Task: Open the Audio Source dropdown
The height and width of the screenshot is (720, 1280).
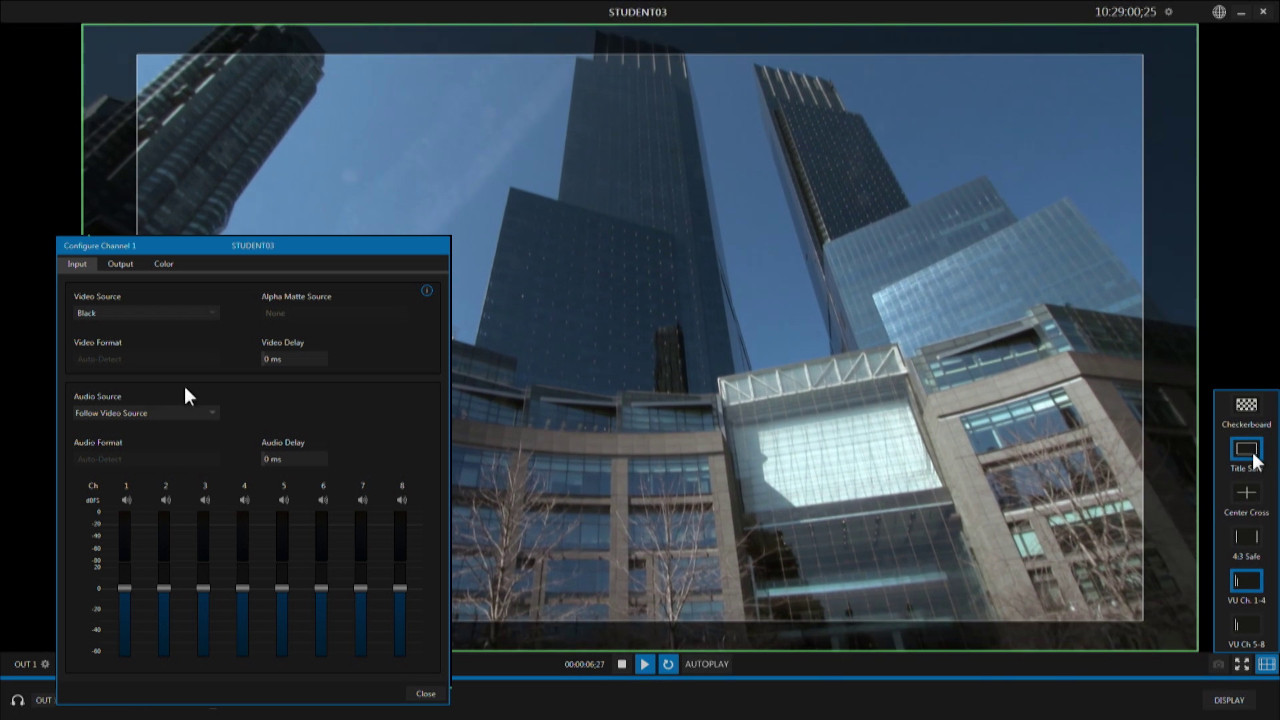Action: click(x=146, y=413)
